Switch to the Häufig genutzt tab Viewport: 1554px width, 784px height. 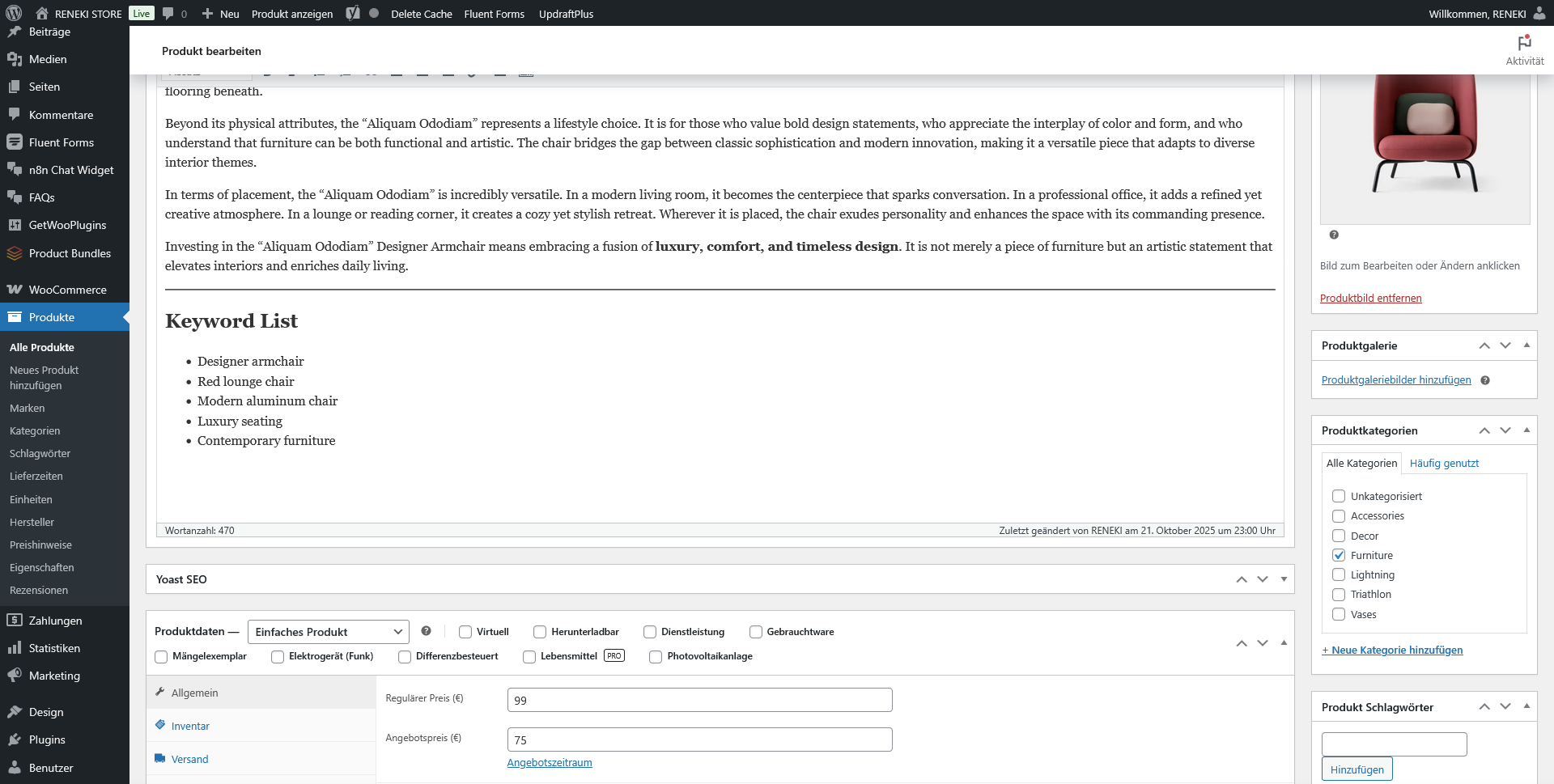pyautogui.click(x=1443, y=463)
